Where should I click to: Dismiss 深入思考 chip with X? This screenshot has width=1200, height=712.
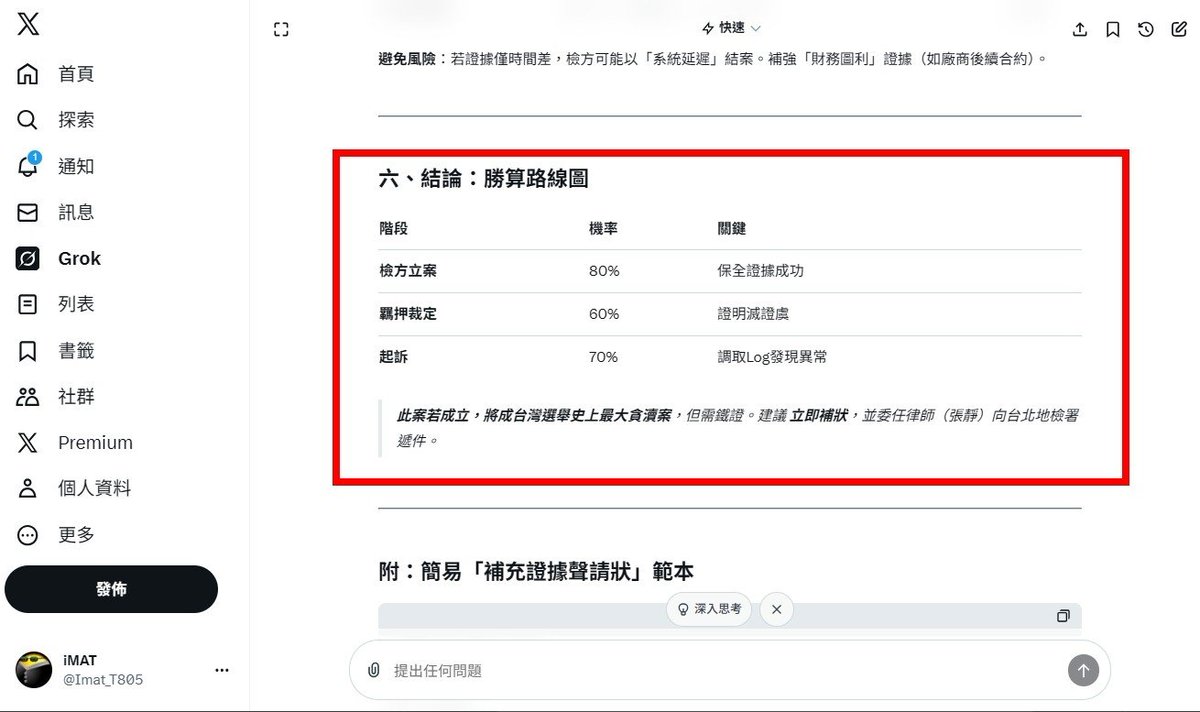(x=776, y=609)
